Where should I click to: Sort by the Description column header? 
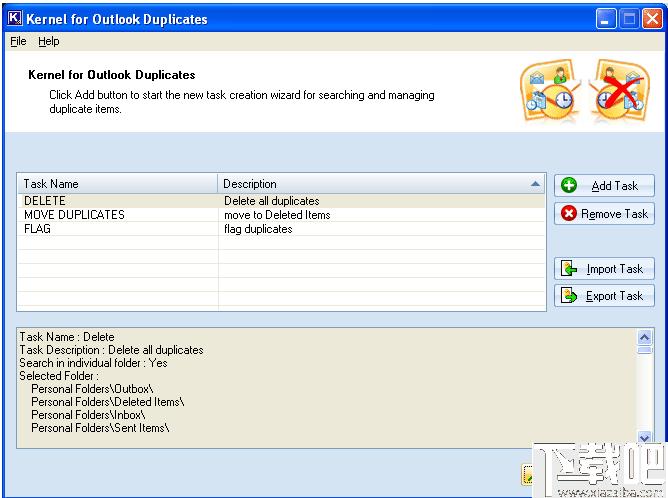tap(381, 184)
